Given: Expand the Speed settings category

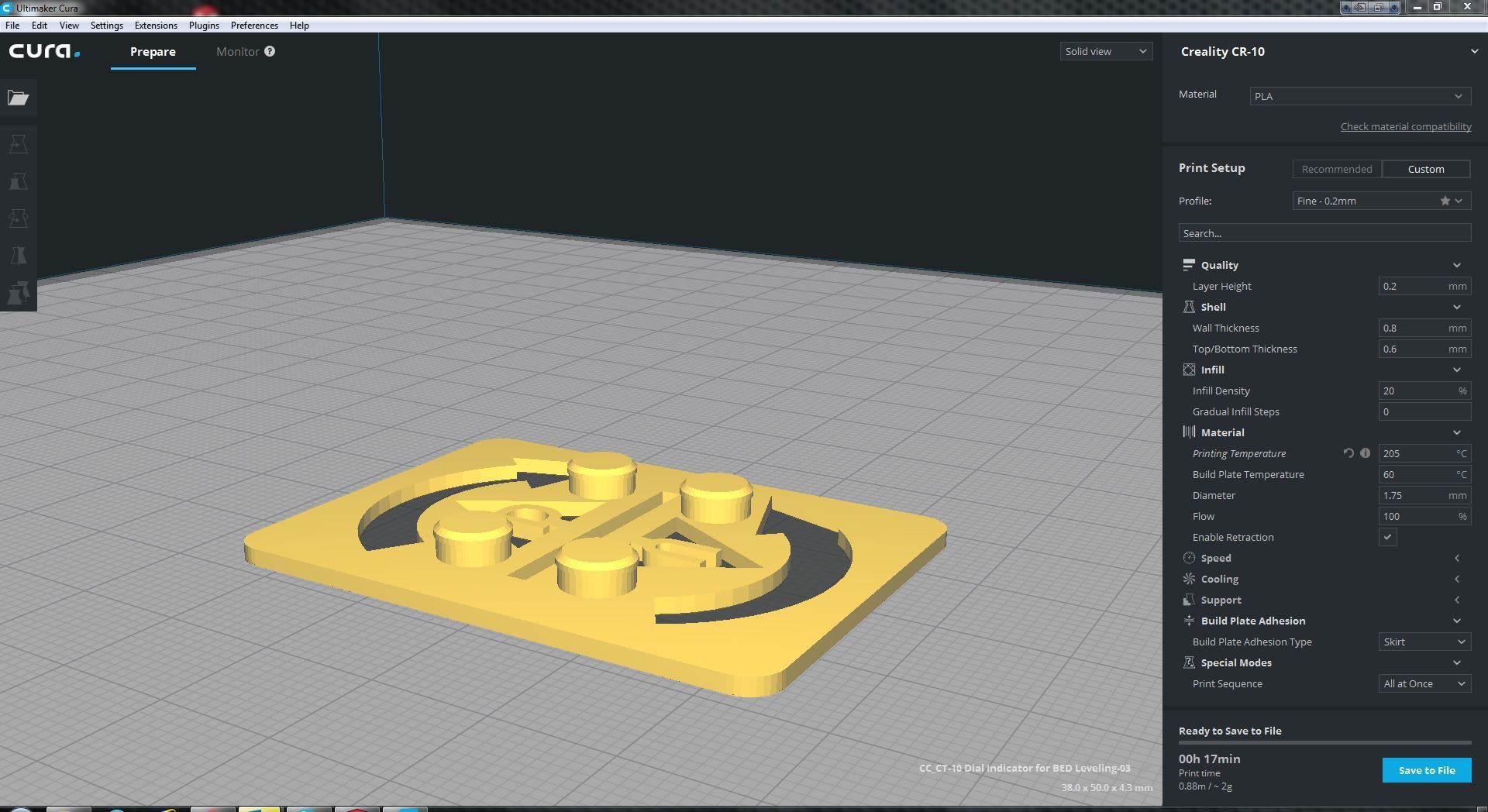Looking at the screenshot, I should (1215, 558).
